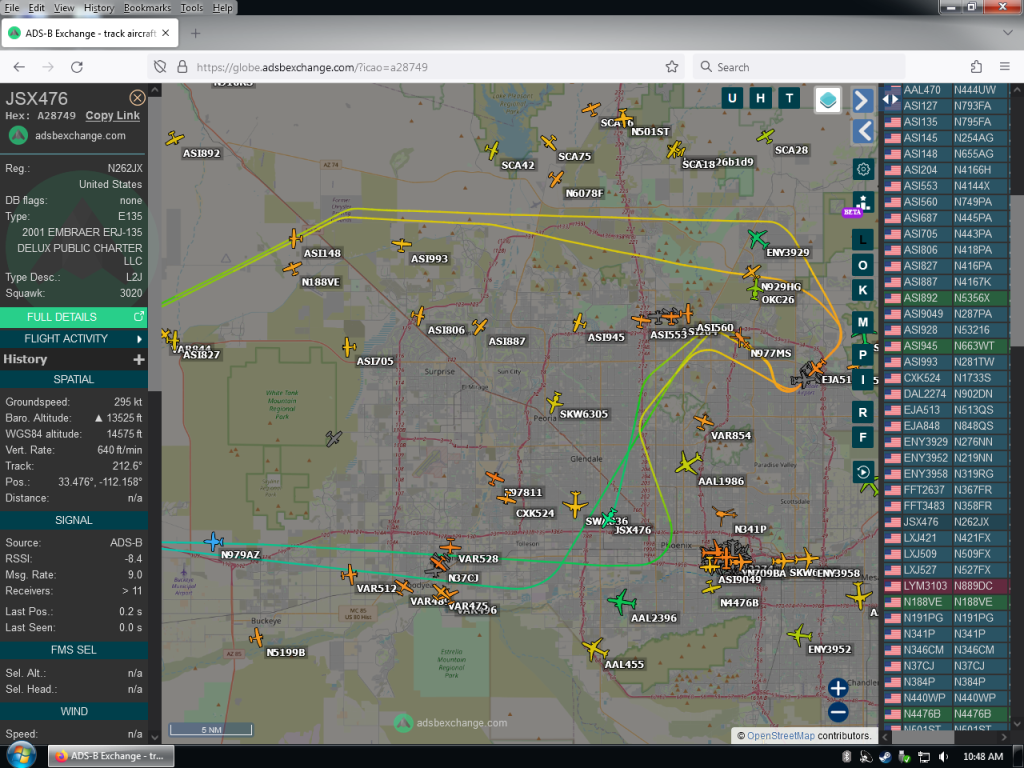1024x768 pixels.
Task: Zoom in the map with plus
Action: [x=838, y=688]
